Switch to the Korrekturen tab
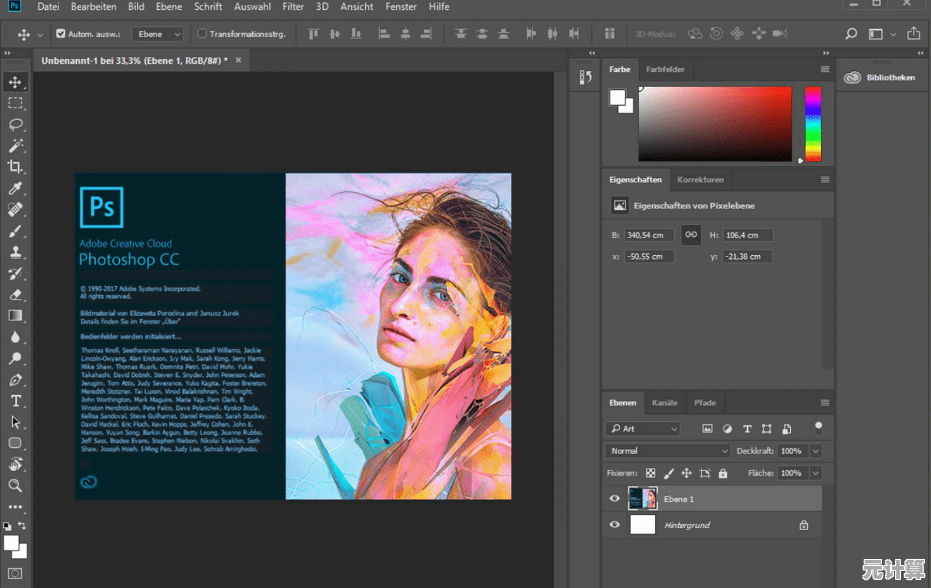This screenshot has width=931, height=588. (x=700, y=180)
